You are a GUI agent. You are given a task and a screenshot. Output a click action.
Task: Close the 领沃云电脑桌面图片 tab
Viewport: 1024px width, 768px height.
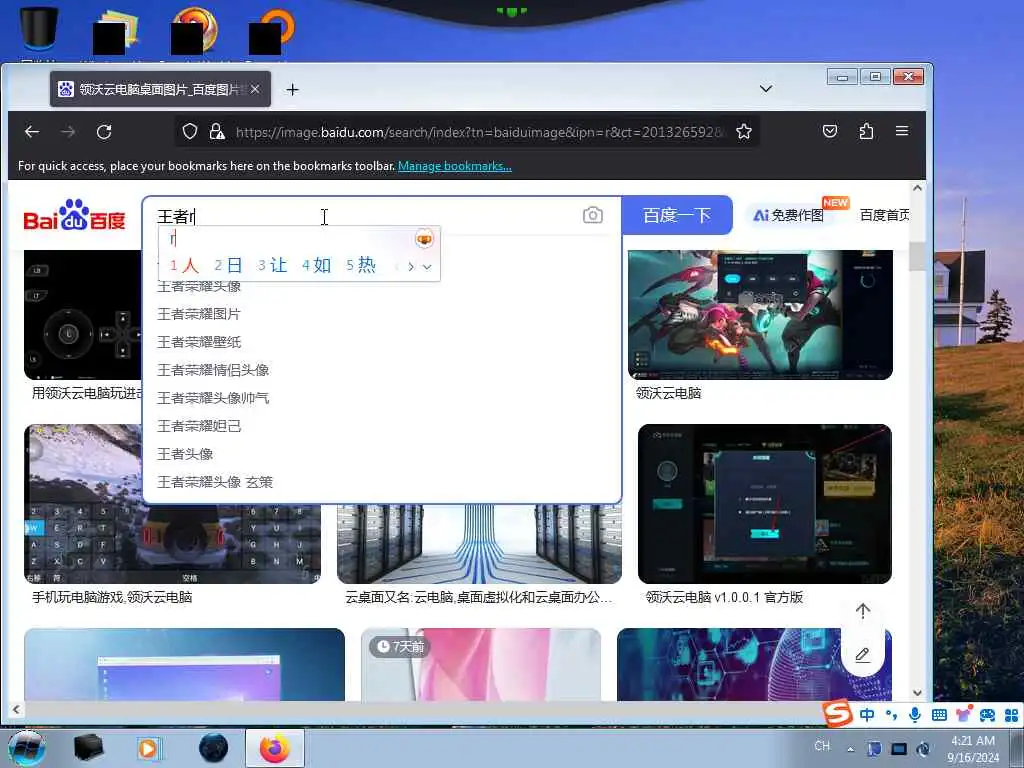[255, 89]
